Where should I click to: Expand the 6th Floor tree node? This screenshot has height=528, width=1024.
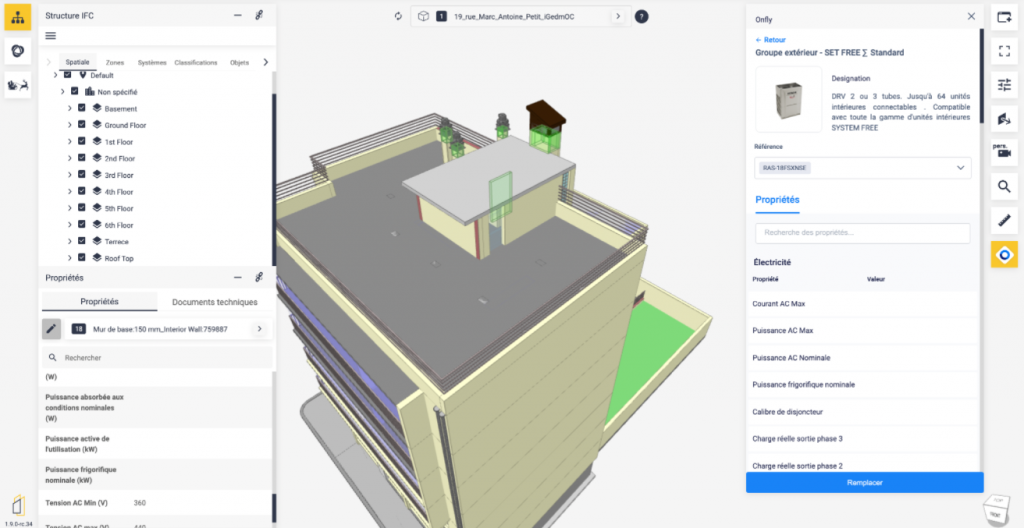tap(69, 225)
